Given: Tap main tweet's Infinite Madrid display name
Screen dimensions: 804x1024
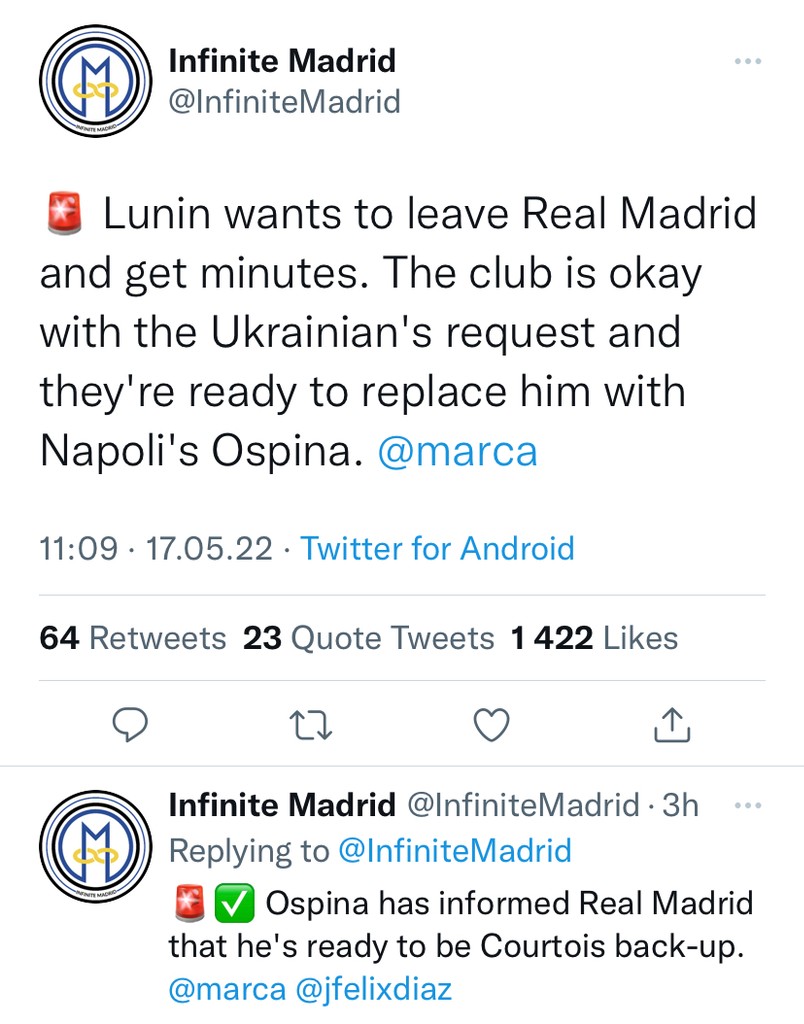Looking at the screenshot, I should click(x=282, y=61).
